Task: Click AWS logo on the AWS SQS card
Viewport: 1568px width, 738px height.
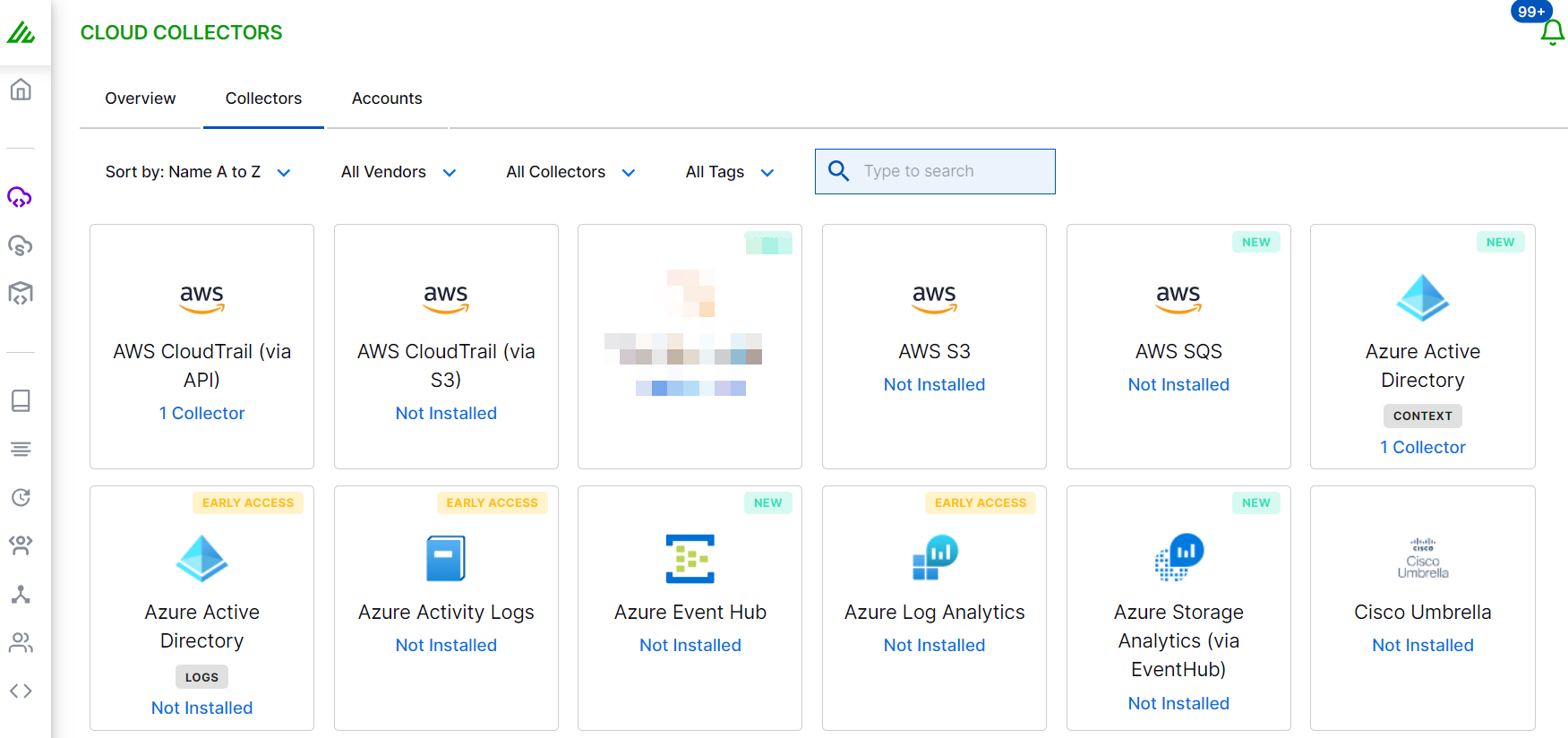Action: click(1178, 299)
